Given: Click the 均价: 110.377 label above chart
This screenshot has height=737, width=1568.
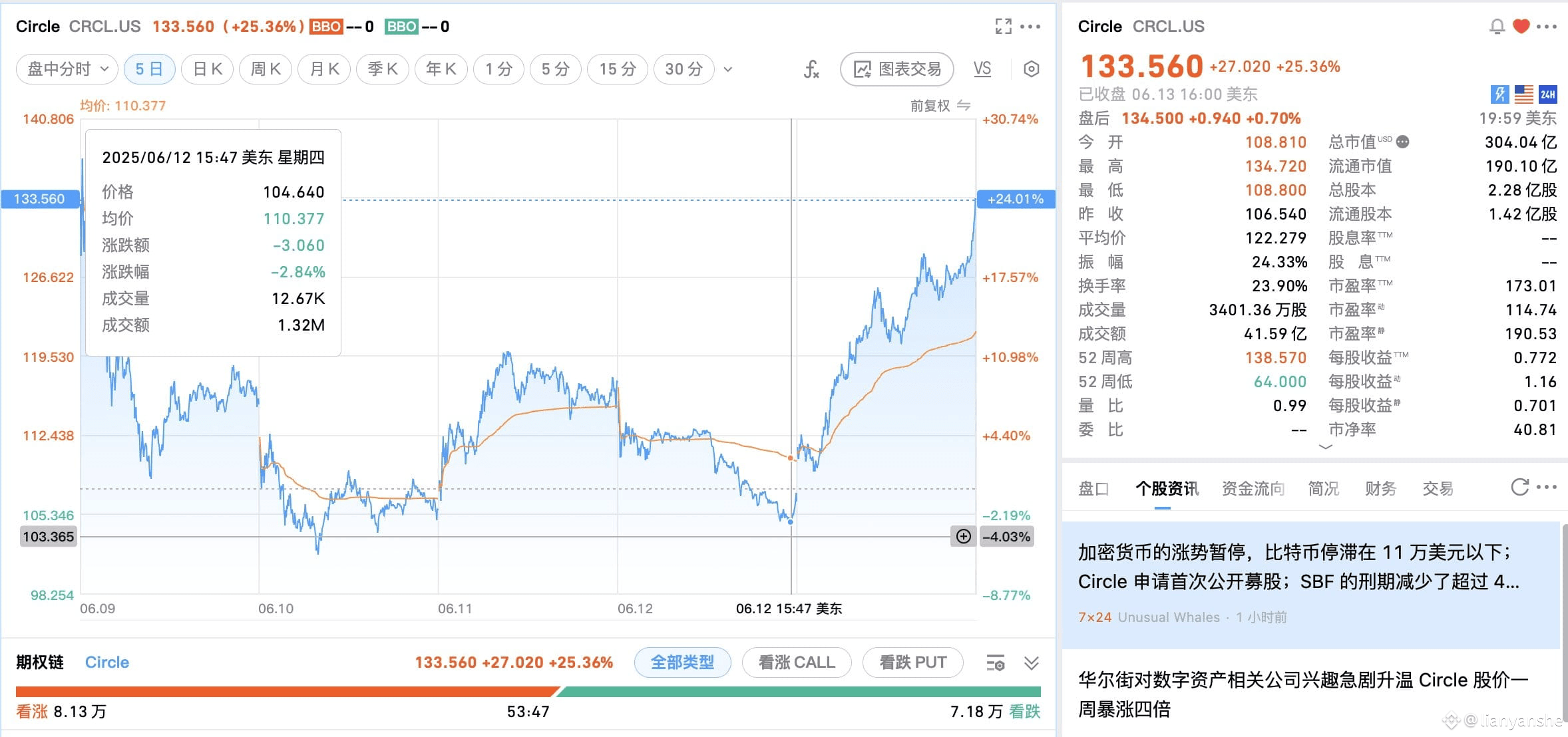Looking at the screenshot, I should 123,106.
